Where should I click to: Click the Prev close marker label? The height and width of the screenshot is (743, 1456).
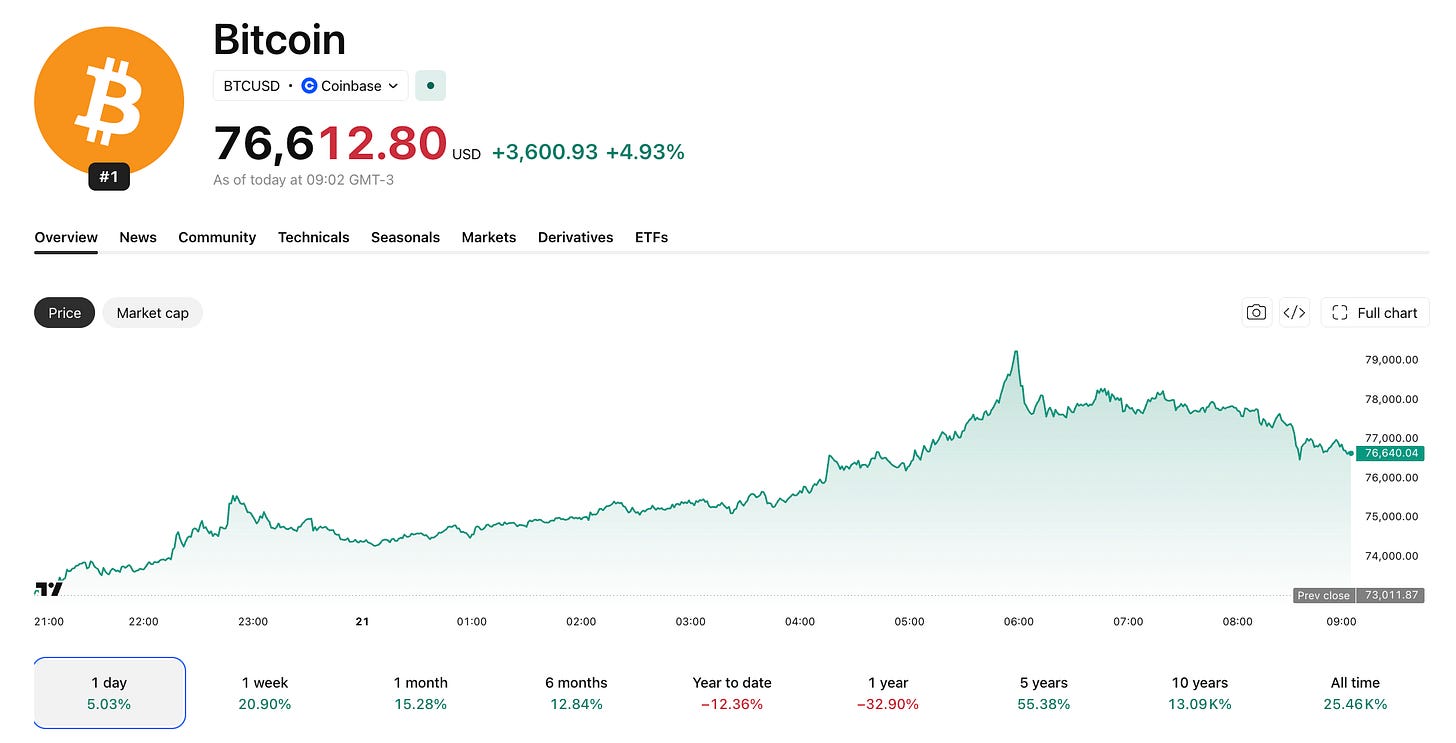point(1323,595)
